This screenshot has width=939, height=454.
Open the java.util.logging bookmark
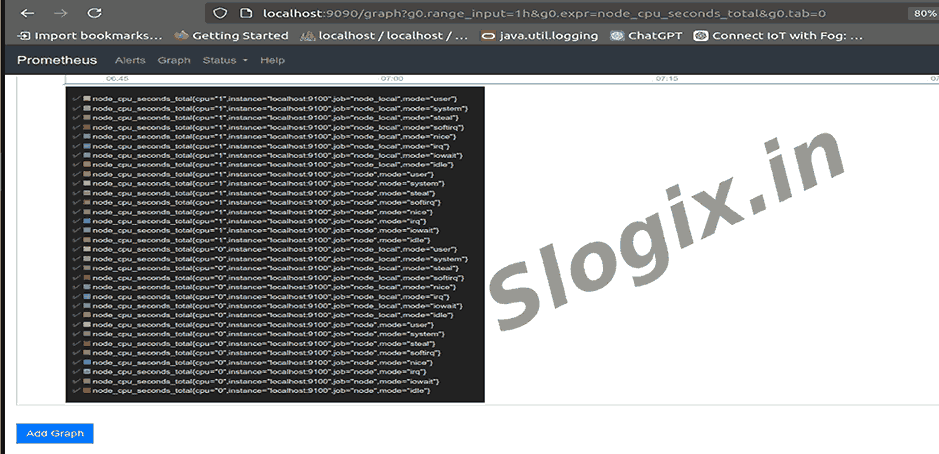(539, 35)
